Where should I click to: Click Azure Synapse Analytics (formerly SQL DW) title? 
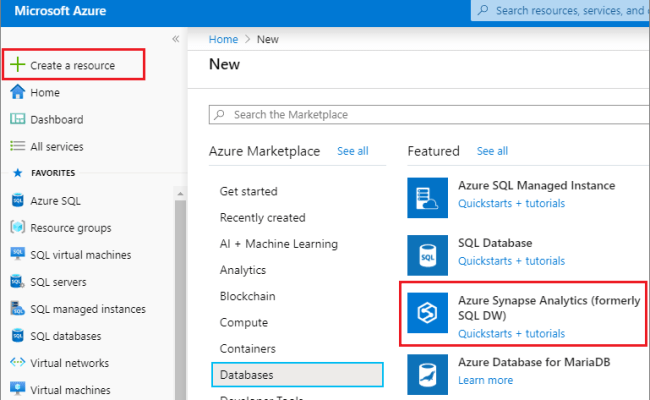[549, 308]
